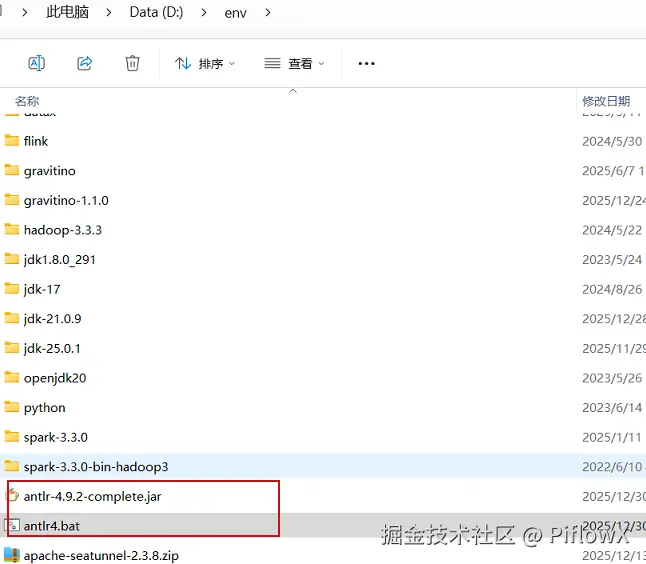The image size is (646, 564).
Task: Select the name jdk-25.0.1
Action: 52,349
